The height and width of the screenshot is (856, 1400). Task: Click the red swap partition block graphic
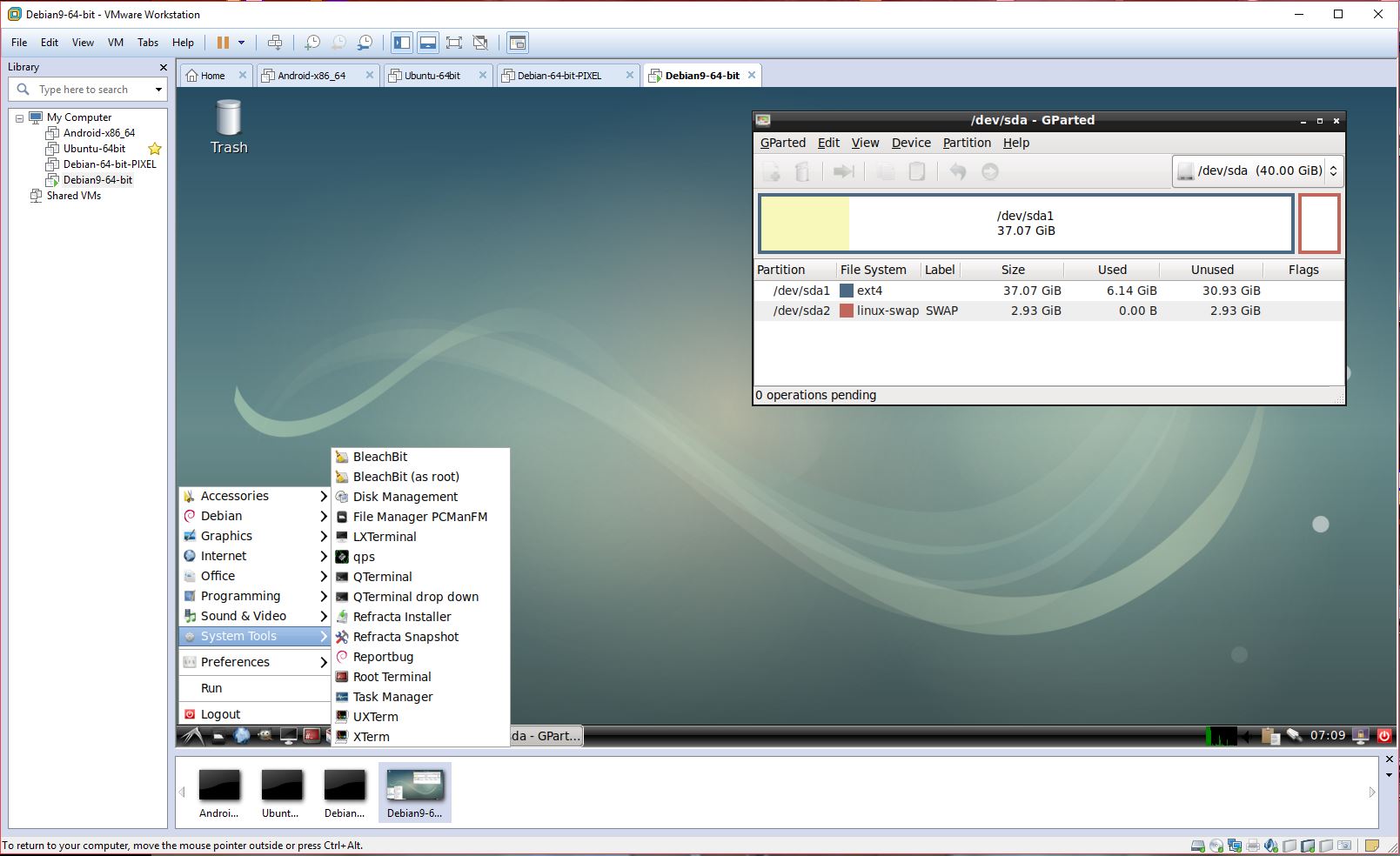click(1319, 224)
